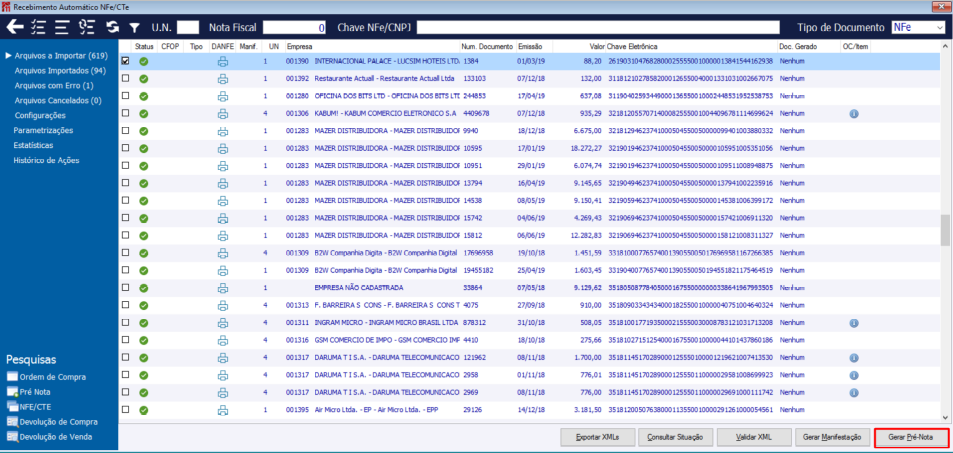Click the Consultar Situação button
953x453 pixels.
[675, 437]
